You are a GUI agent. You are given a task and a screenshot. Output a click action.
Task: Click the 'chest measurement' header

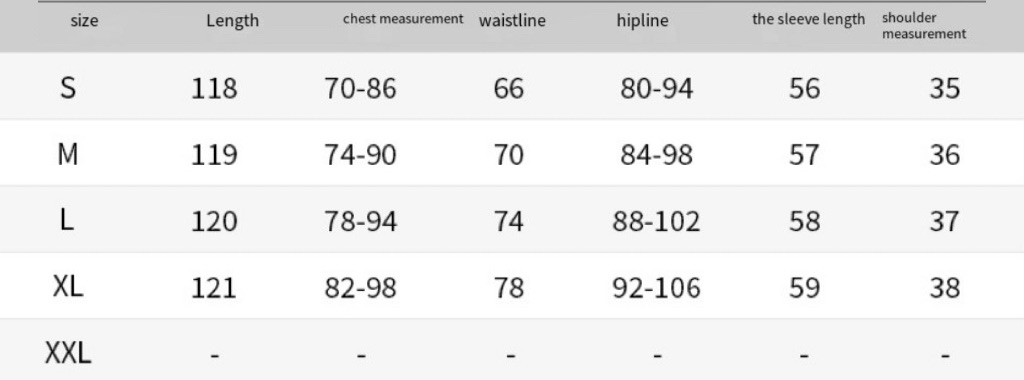click(403, 19)
